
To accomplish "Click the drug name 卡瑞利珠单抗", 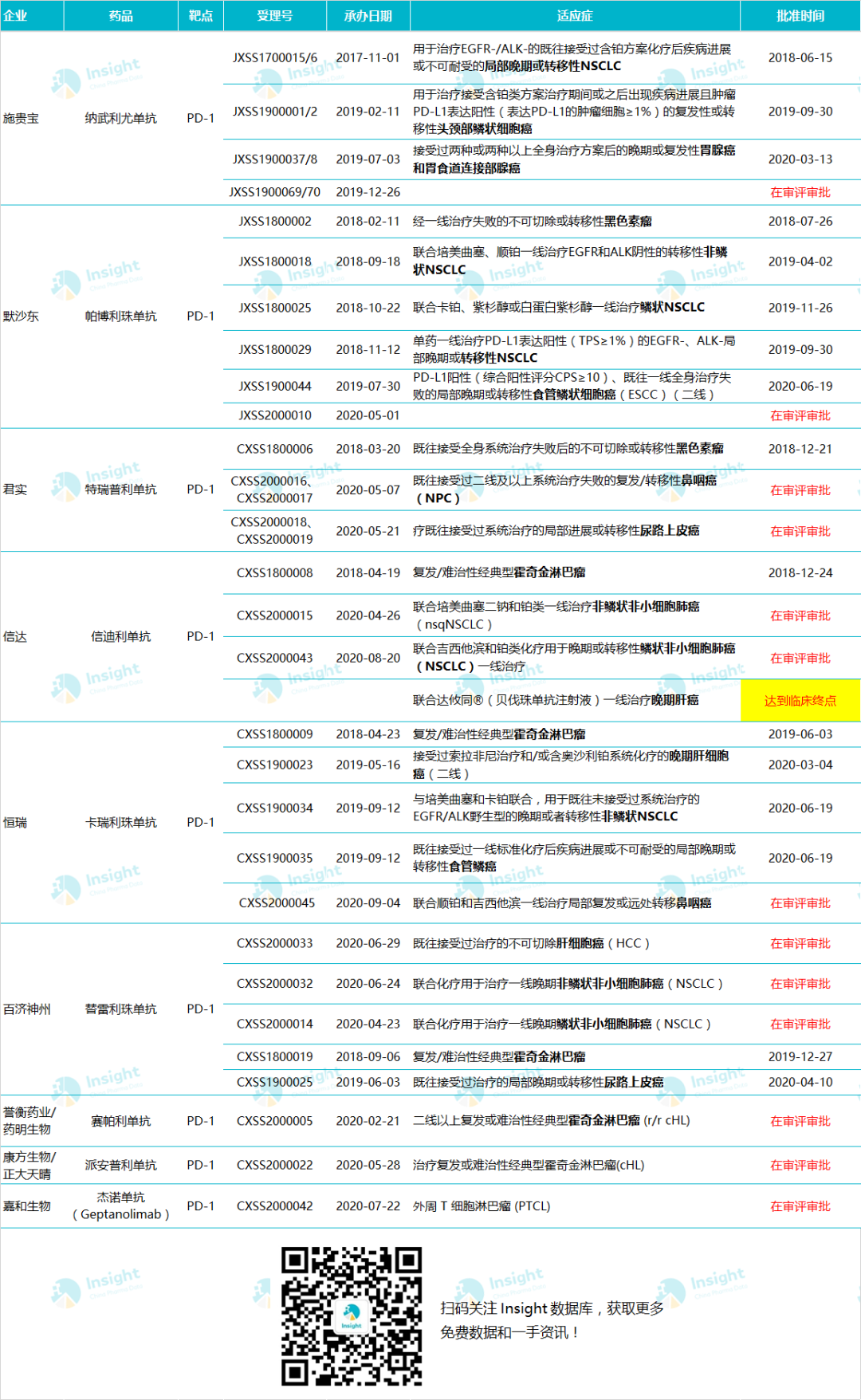I will (x=121, y=822).
